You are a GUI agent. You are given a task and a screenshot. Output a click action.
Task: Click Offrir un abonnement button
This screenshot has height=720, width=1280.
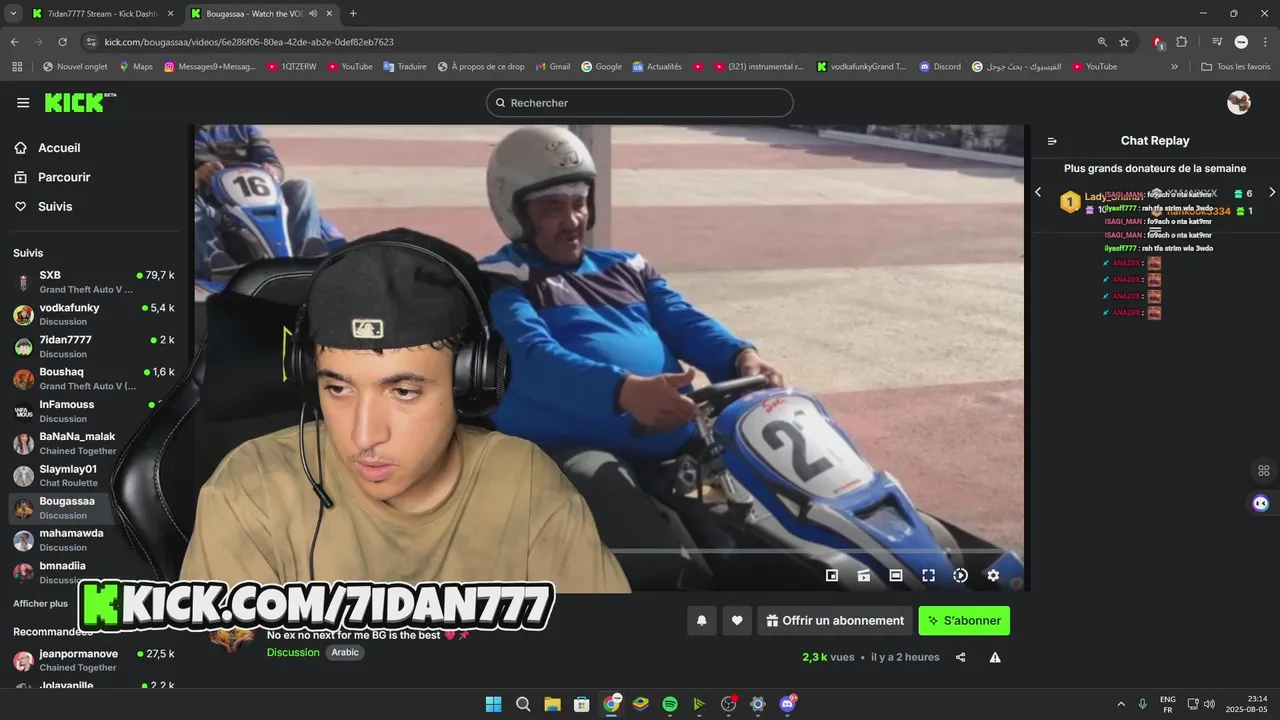[x=835, y=621]
